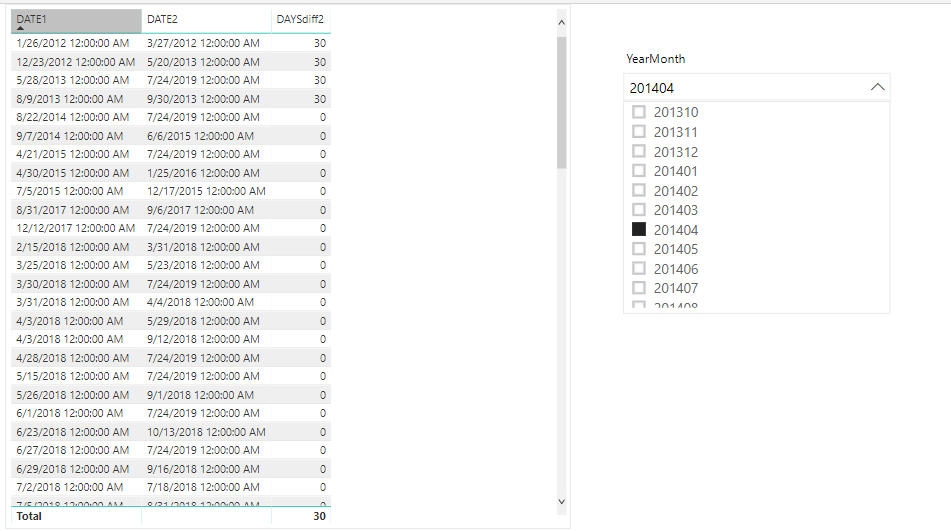Uncheck the selected 201404 checkbox
Screen dimensions: 951x531
coord(639,229)
